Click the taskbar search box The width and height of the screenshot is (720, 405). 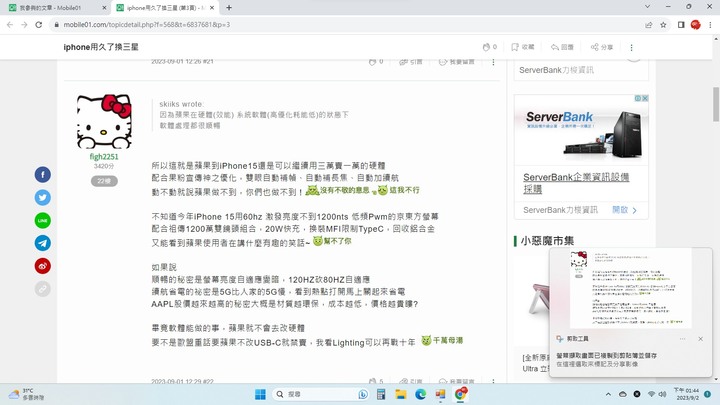pos(321,394)
